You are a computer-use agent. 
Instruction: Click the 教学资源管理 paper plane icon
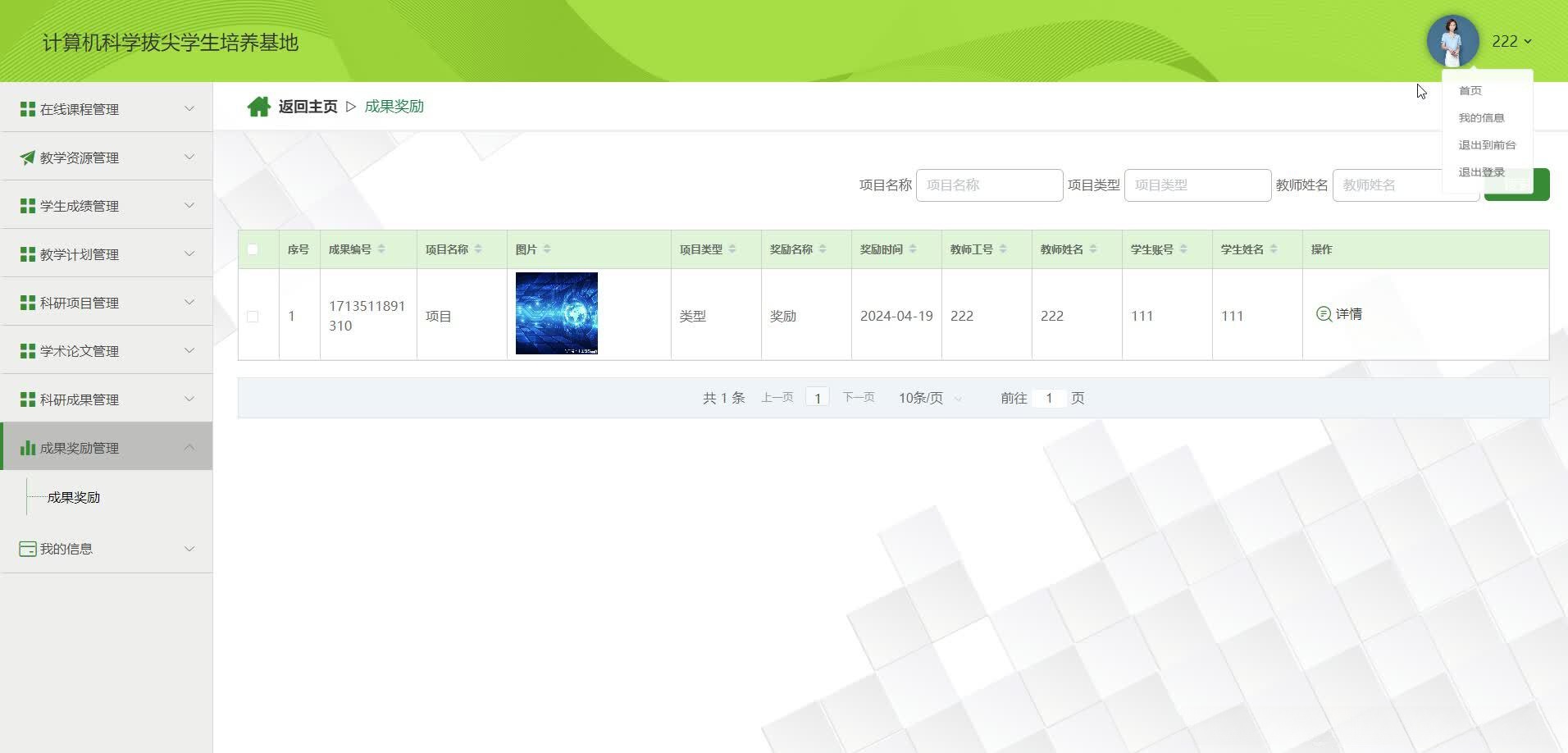[28, 157]
